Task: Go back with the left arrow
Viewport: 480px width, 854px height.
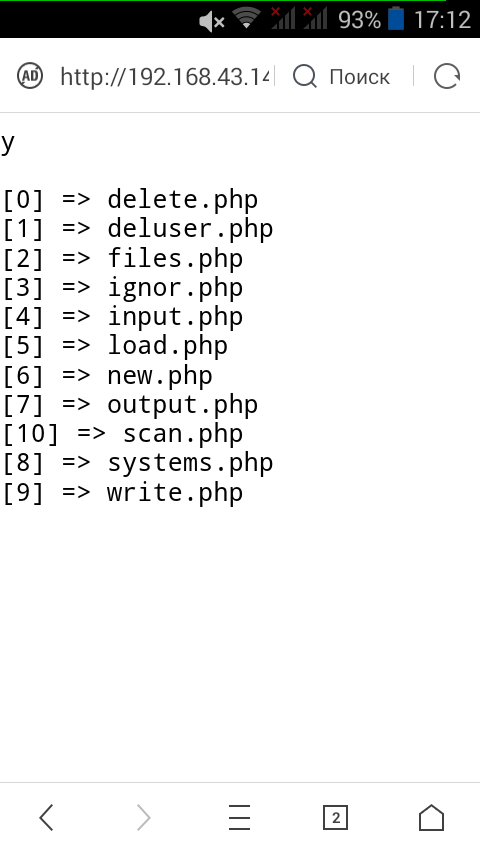Action: click(47, 818)
